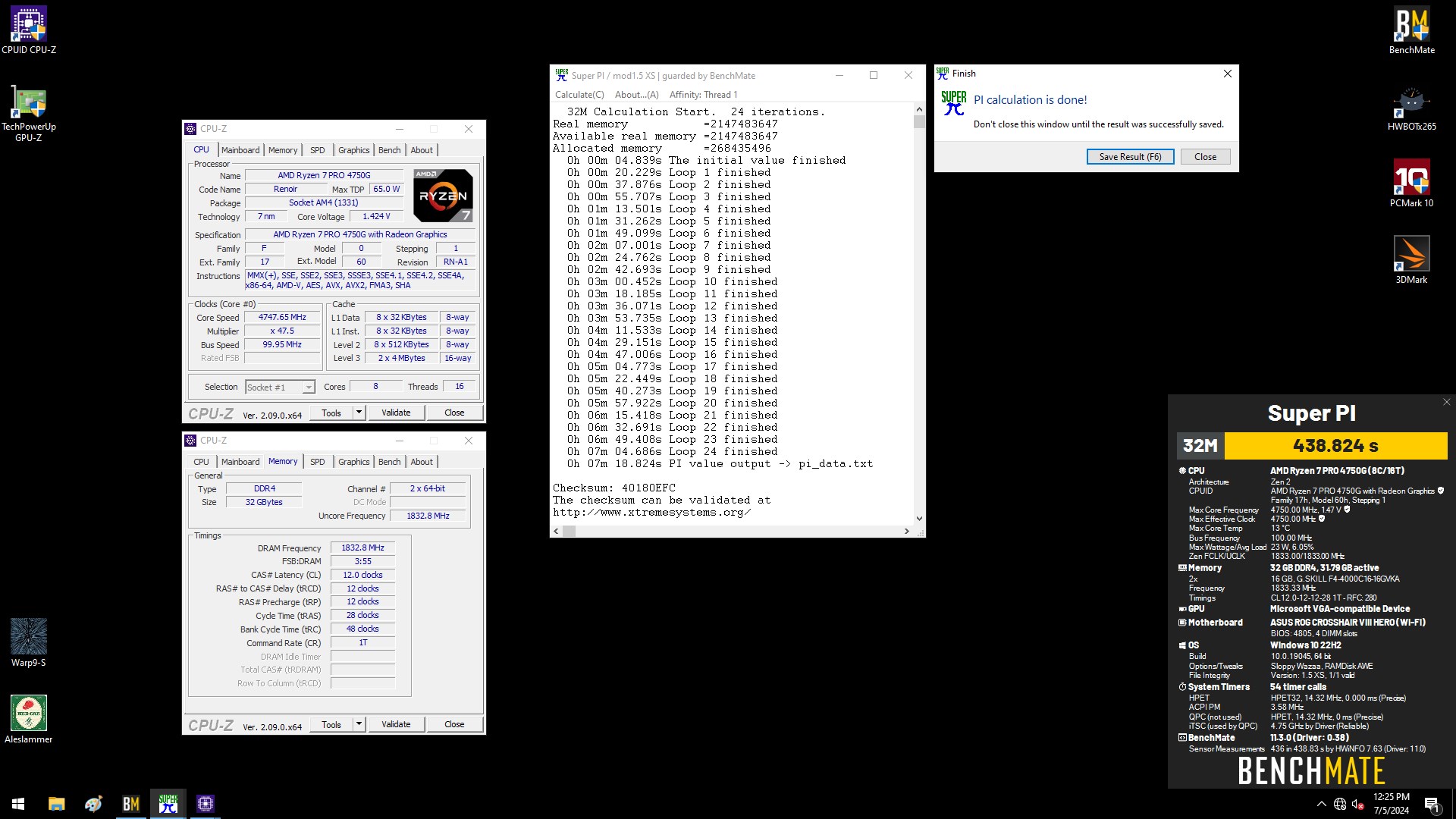
Task: Open the 3DMark desktop icon
Action: coord(1411,260)
